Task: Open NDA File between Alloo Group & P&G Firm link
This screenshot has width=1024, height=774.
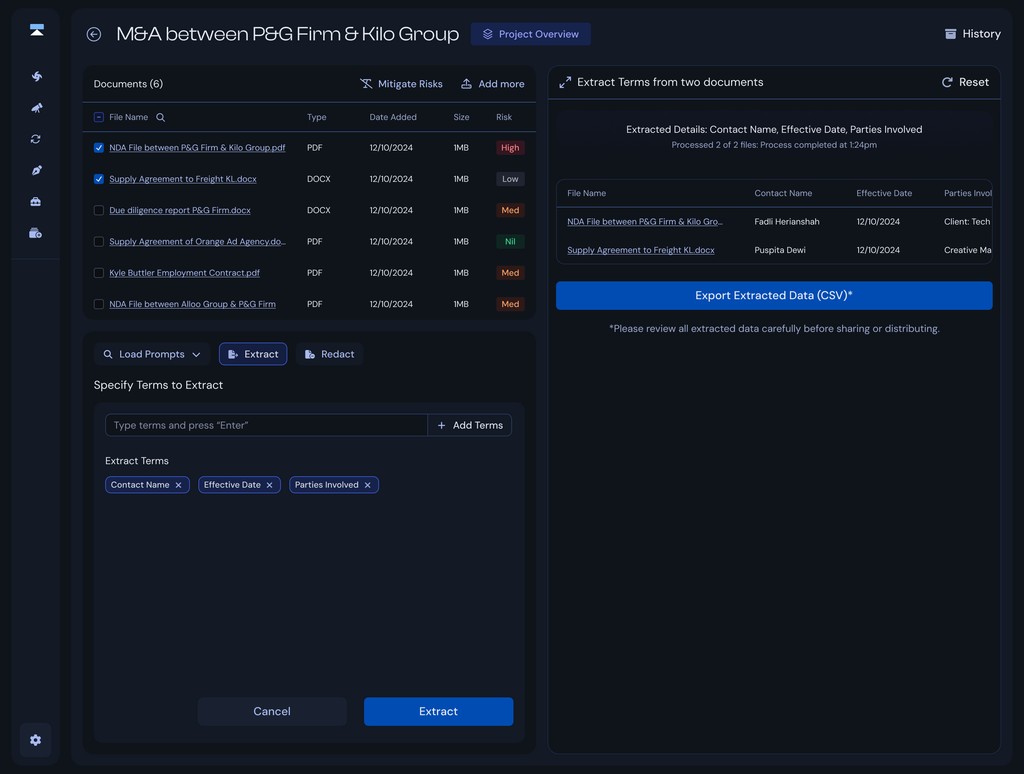Action: pos(192,304)
